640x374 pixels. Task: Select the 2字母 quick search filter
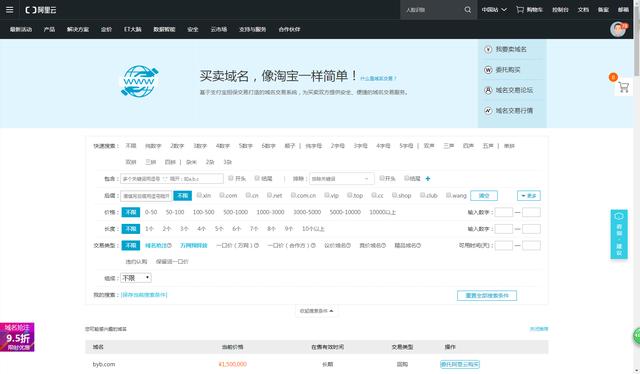tap(338, 146)
